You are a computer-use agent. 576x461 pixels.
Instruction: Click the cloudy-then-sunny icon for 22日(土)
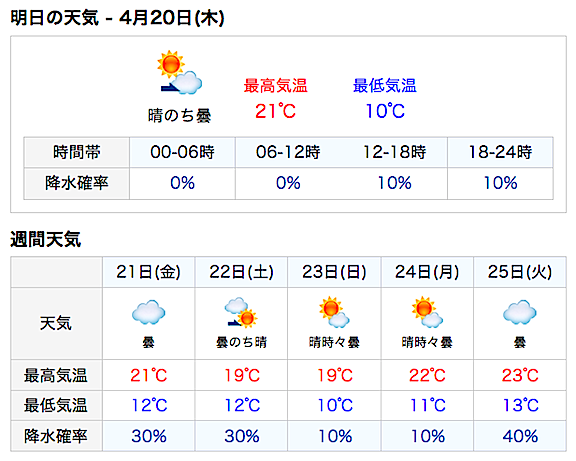pyautogui.click(x=241, y=313)
